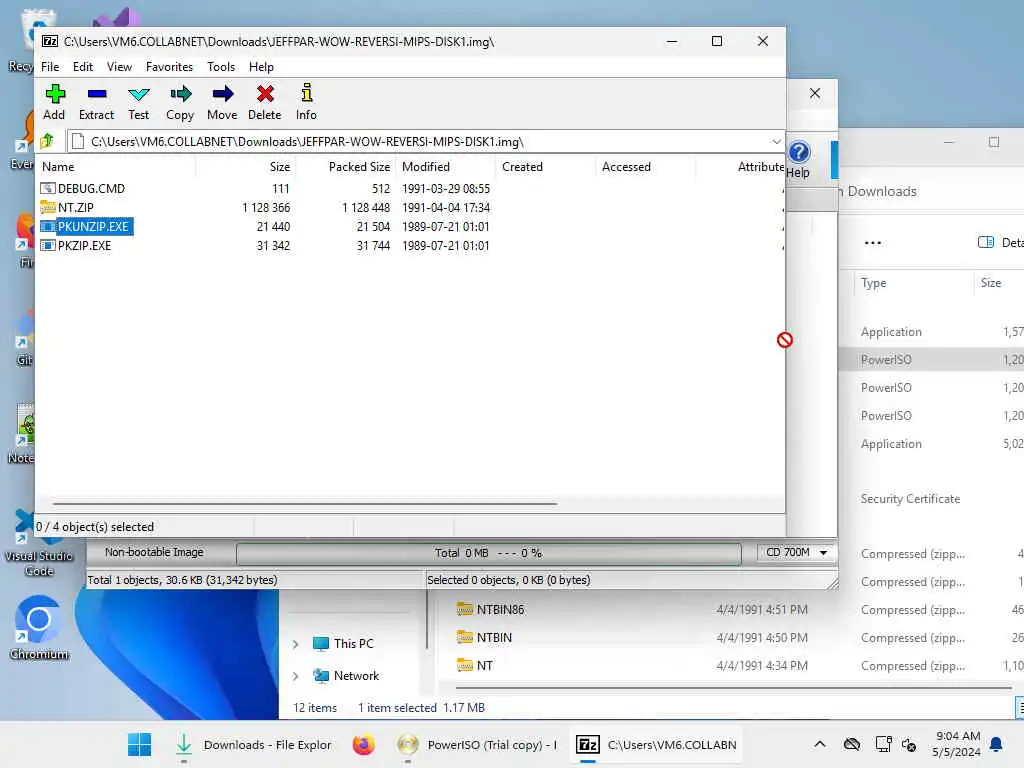Click the 7-Zip address path field
The width and height of the screenshot is (1024, 768).
click(x=424, y=142)
